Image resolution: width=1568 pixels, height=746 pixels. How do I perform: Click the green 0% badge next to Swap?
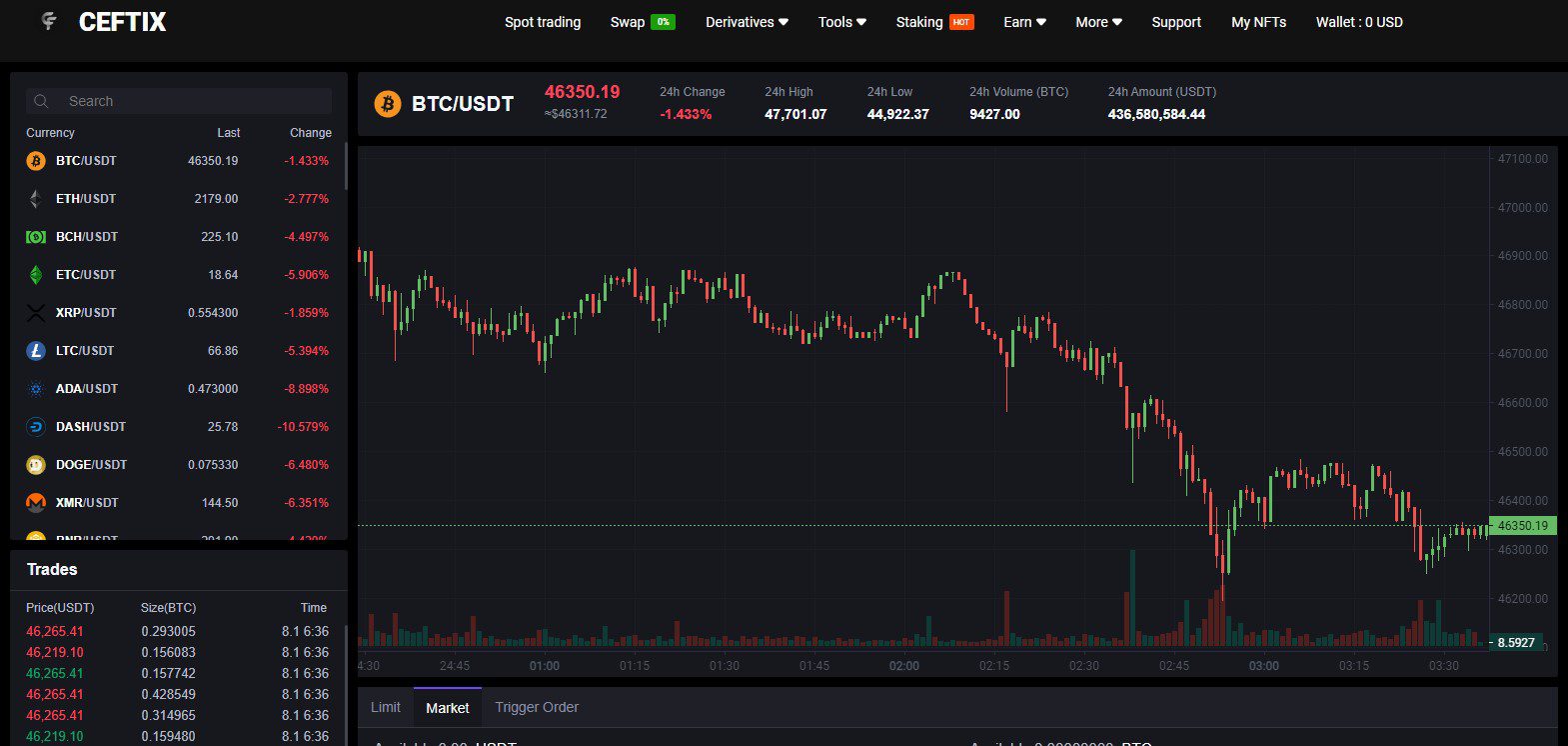[663, 22]
